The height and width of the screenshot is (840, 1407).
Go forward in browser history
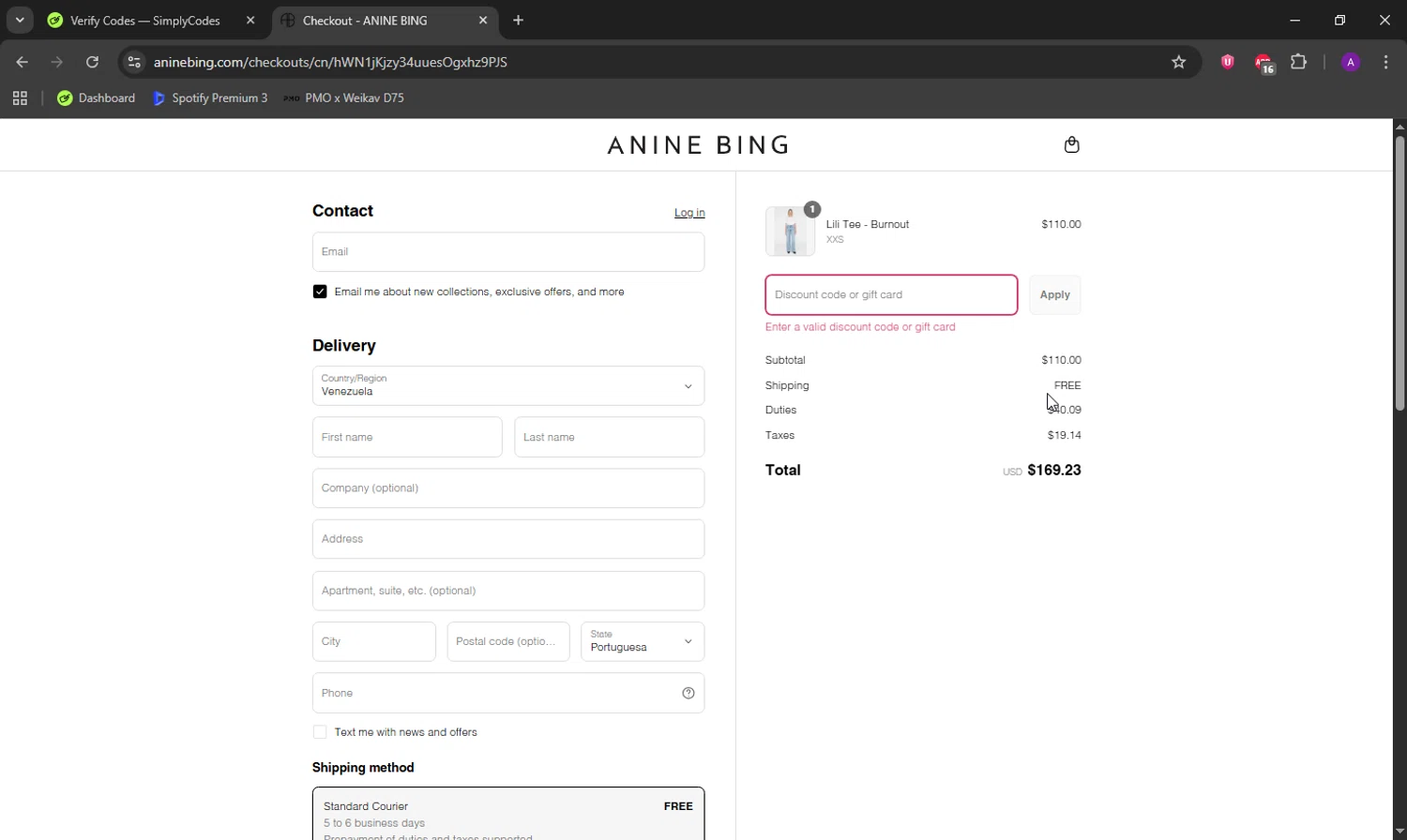coord(57,62)
